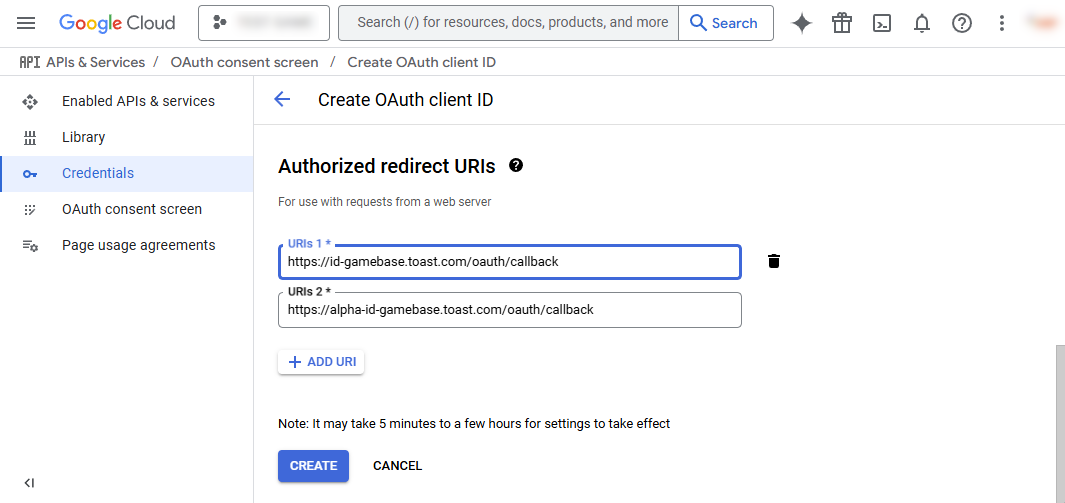Open the three-dot settings menu
The image size is (1065, 503).
point(1001,23)
